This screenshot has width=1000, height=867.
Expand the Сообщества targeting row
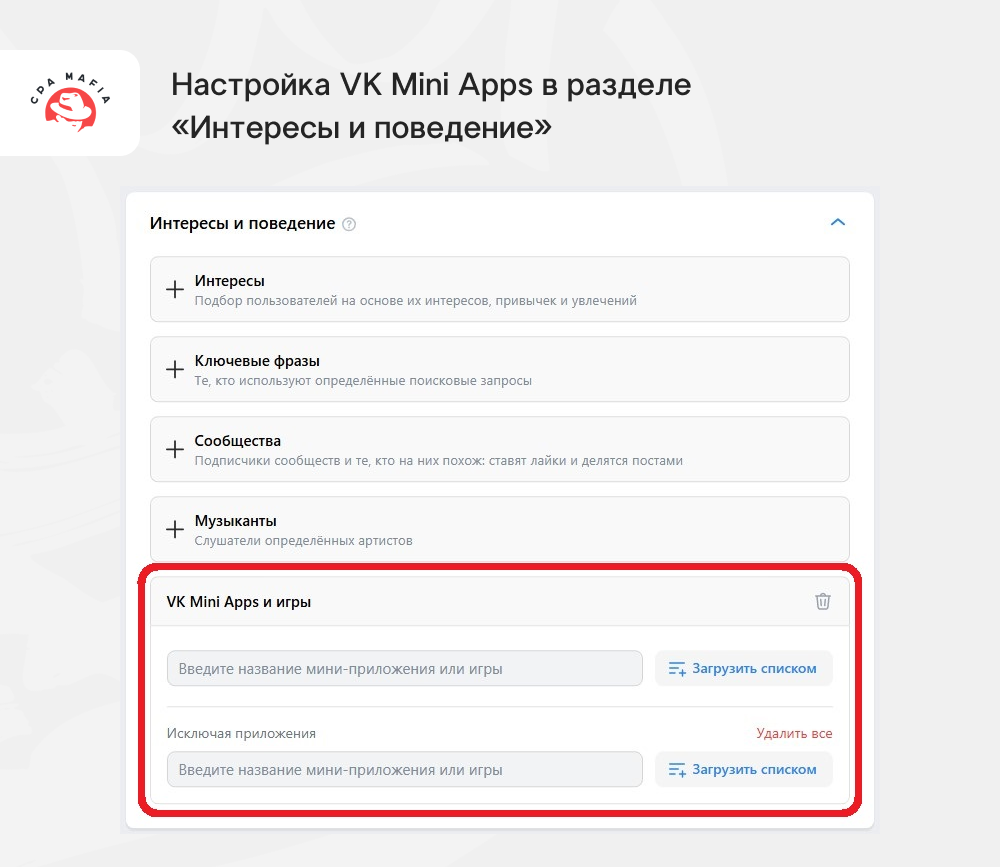click(499, 449)
